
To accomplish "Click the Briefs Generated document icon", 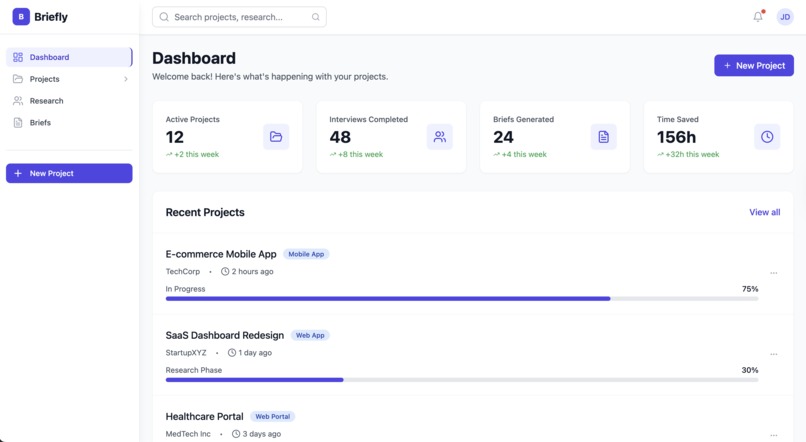I will click(603, 137).
